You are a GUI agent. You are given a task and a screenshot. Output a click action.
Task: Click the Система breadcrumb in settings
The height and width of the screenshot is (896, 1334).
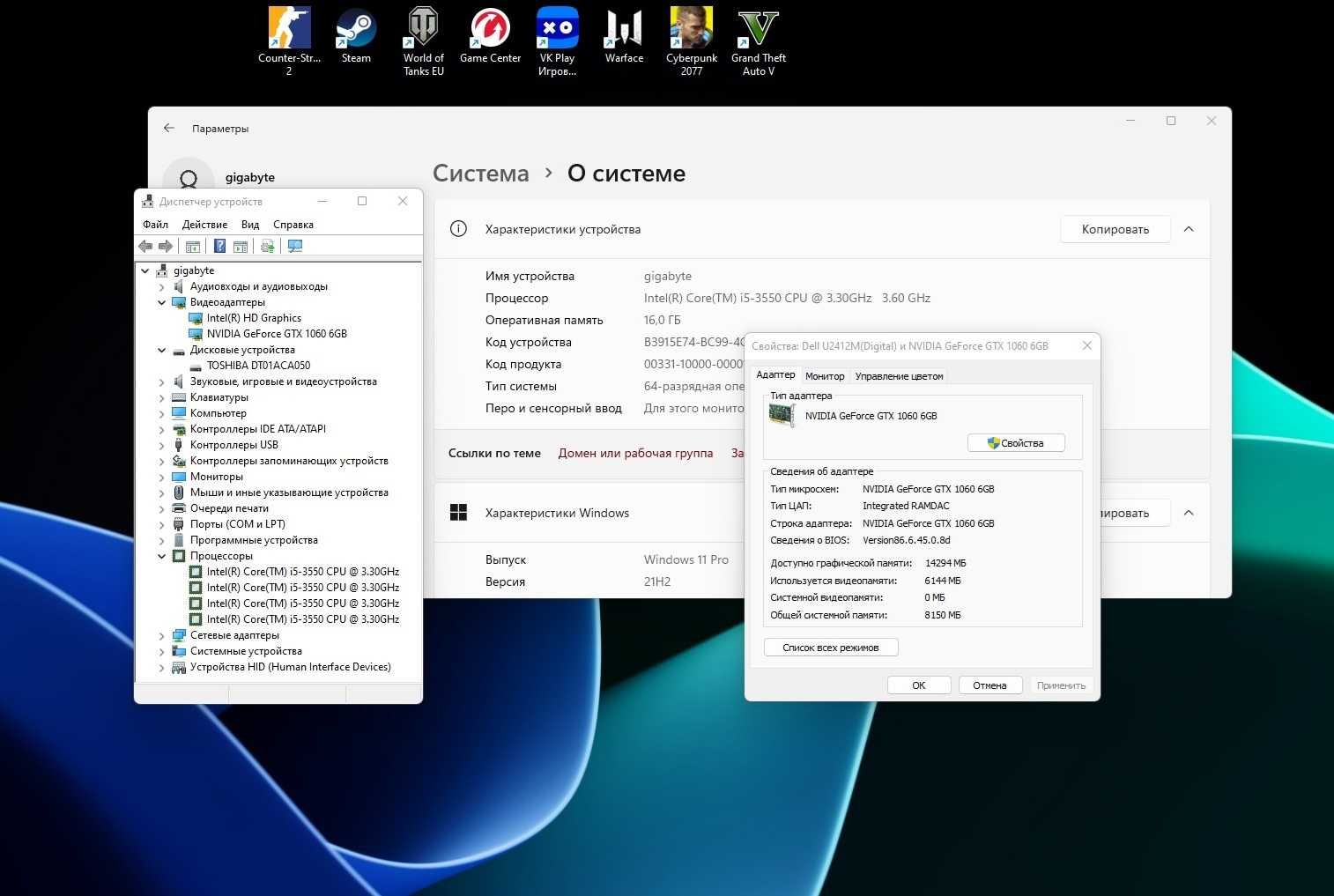tap(481, 174)
